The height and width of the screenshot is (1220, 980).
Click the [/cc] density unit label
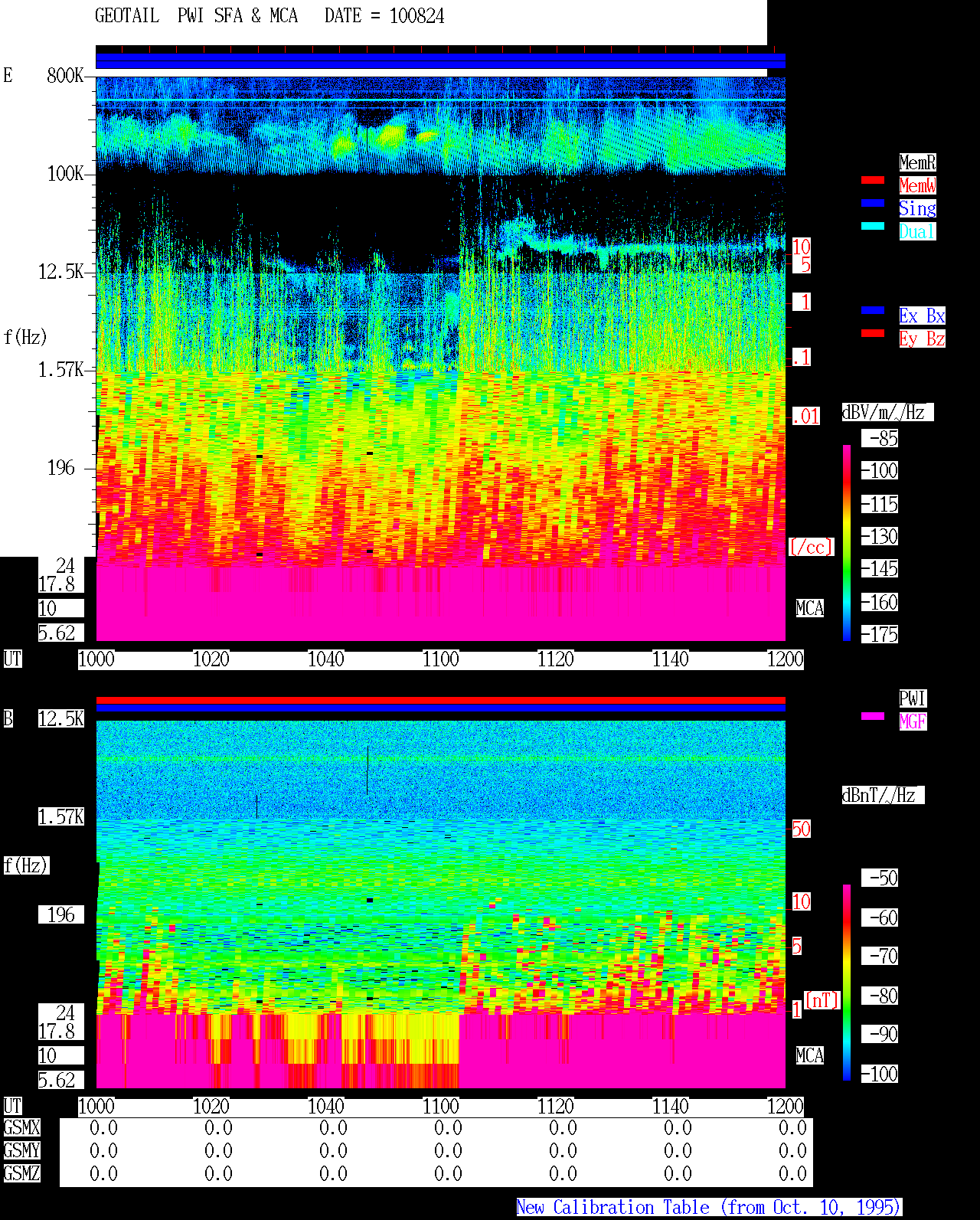[x=812, y=547]
